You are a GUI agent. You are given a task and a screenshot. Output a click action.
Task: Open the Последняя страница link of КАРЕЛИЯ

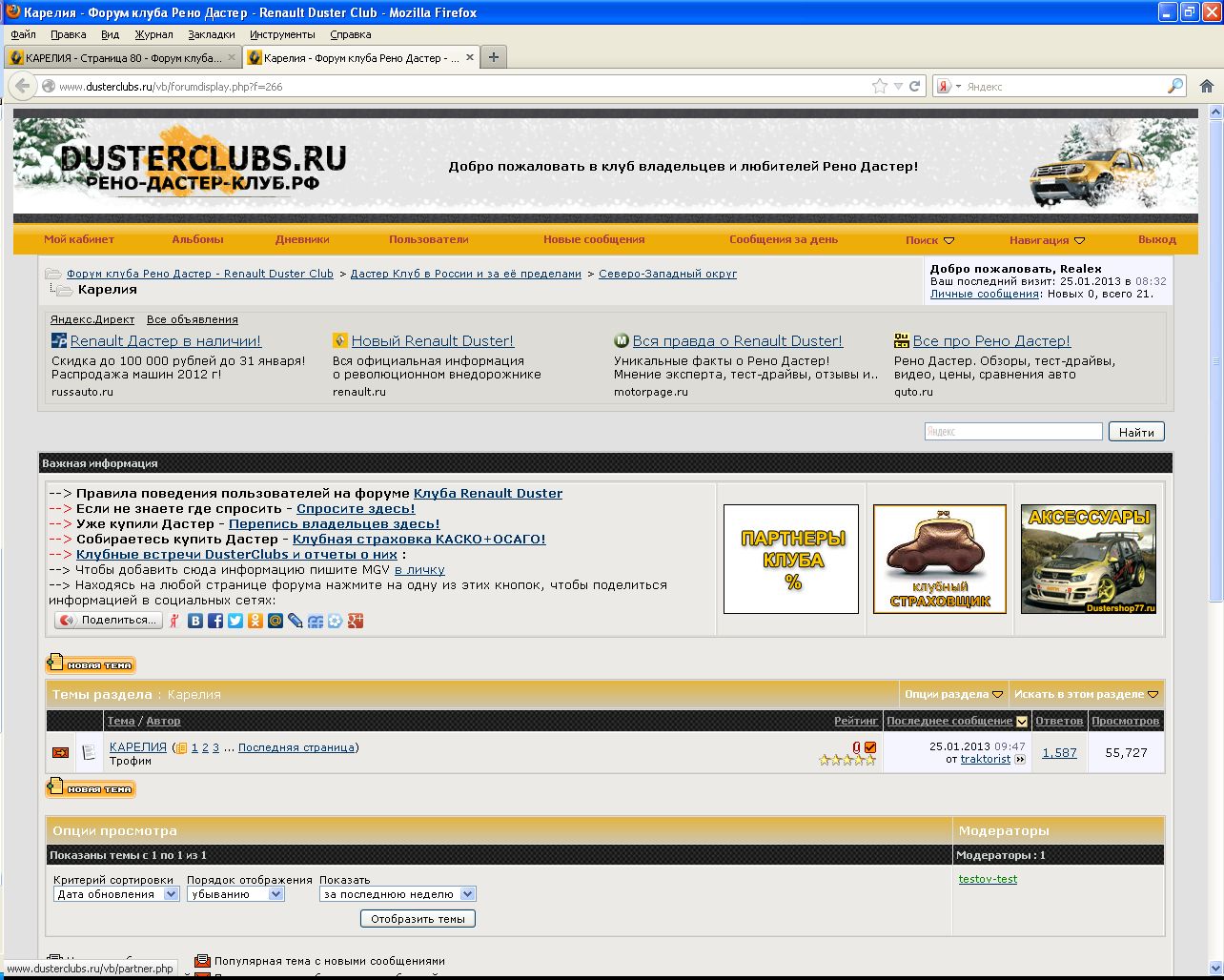coord(296,747)
